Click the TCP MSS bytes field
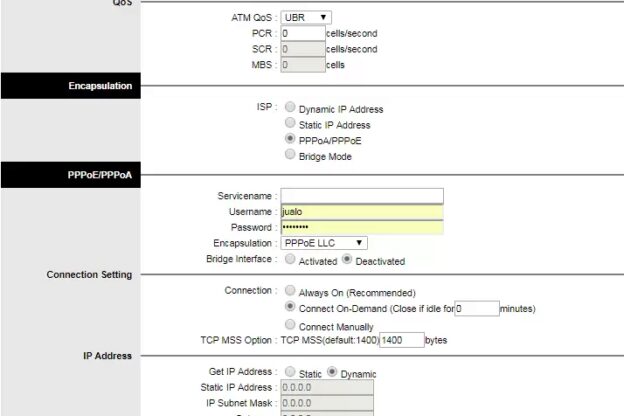The image size is (624, 416). coord(402,340)
